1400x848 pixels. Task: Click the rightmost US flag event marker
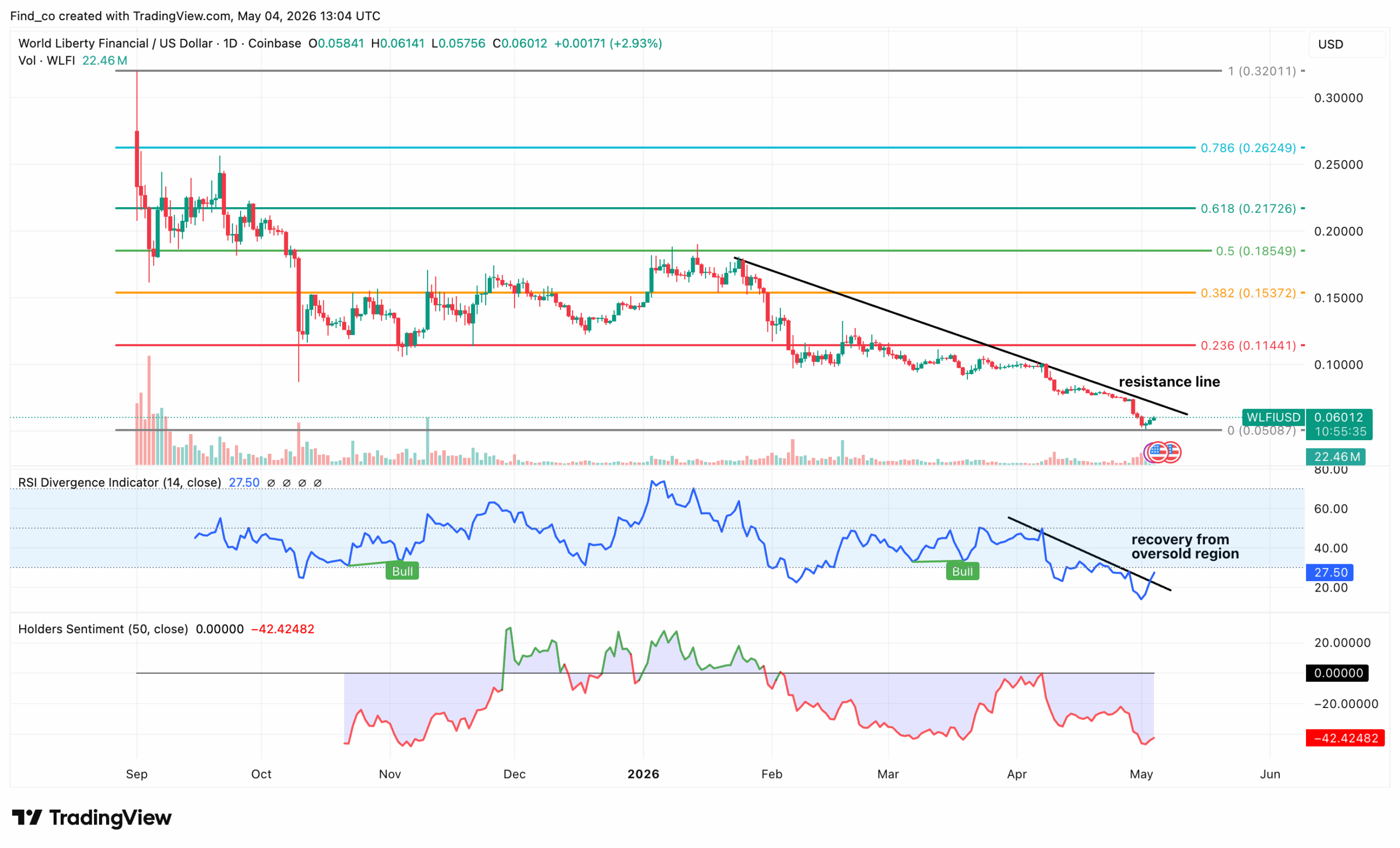[x=1171, y=453]
